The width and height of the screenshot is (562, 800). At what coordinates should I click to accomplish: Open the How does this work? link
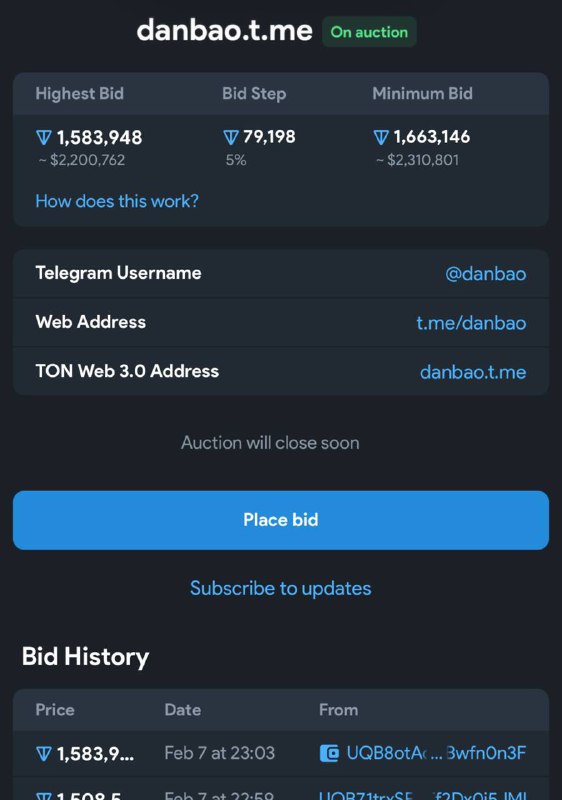117,201
